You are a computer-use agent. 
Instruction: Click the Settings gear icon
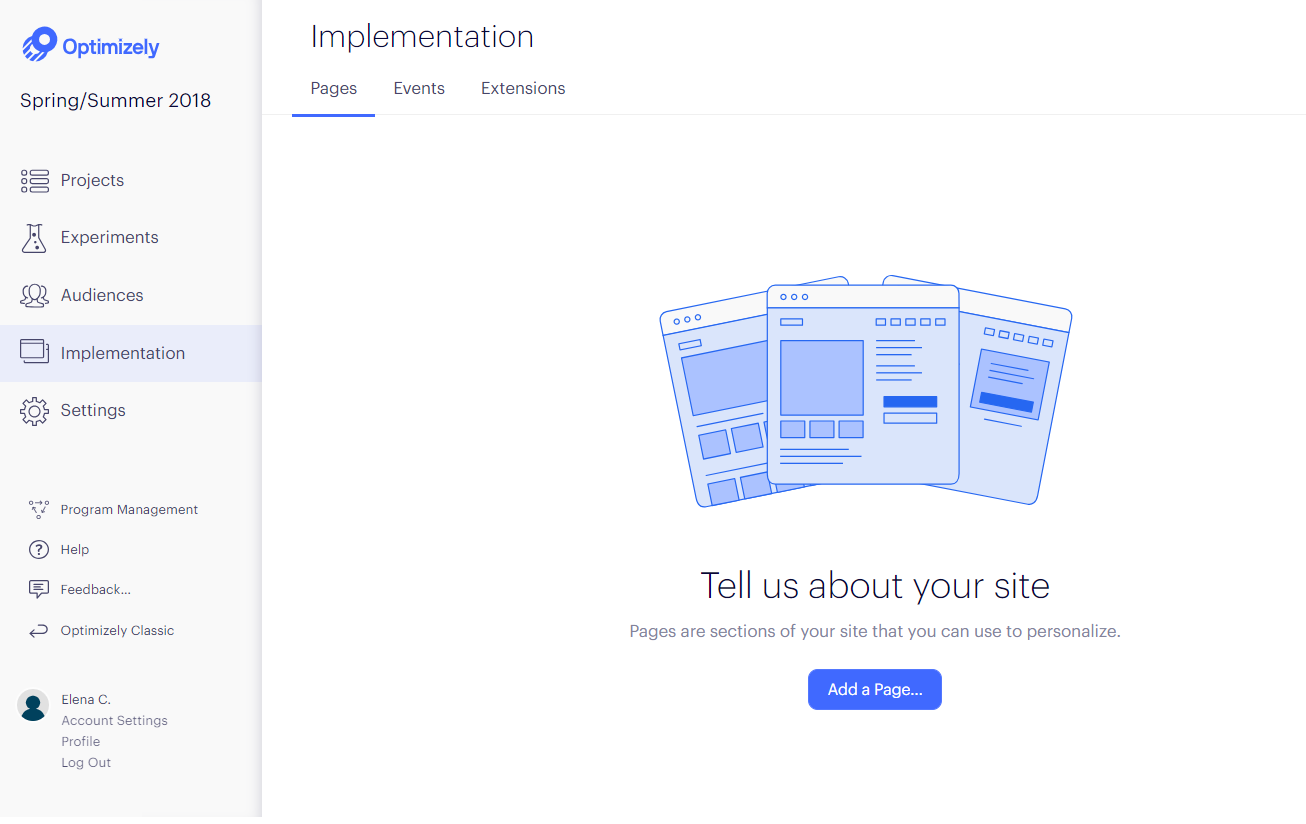[x=35, y=411]
